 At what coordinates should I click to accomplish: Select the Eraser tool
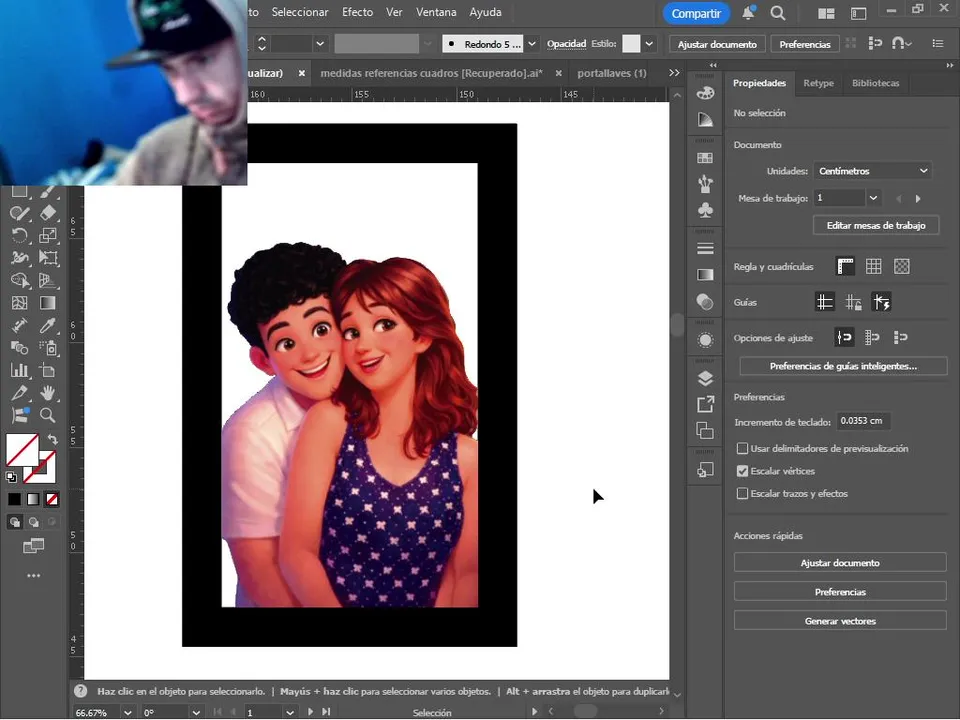(48, 212)
